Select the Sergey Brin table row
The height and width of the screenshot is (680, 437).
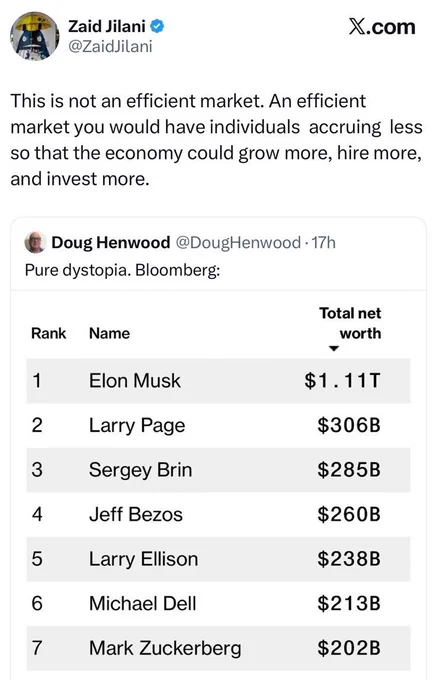click(218, 470)
